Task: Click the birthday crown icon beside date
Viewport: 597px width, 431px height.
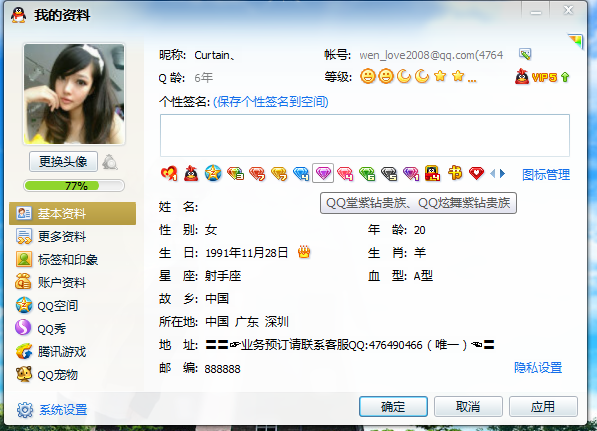Action: (304, 252)
